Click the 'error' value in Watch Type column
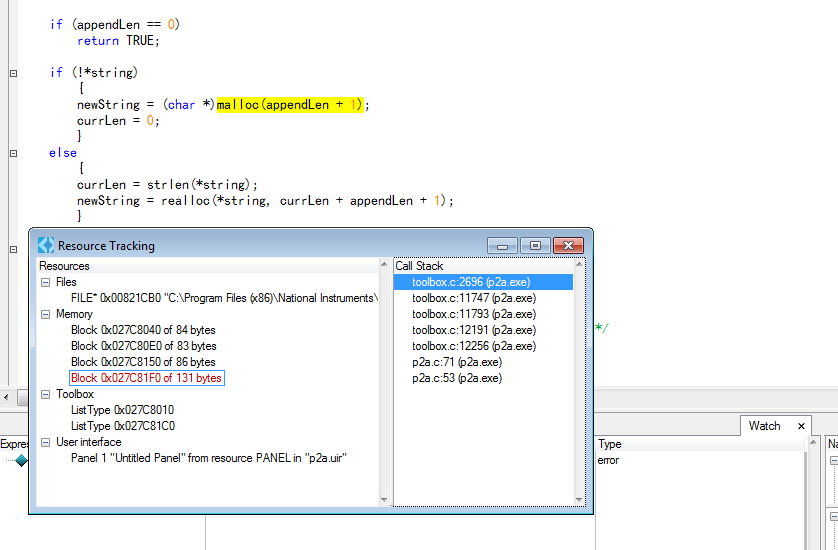Image resolution: width=838 pixels, height=550 pixels. 608,460
